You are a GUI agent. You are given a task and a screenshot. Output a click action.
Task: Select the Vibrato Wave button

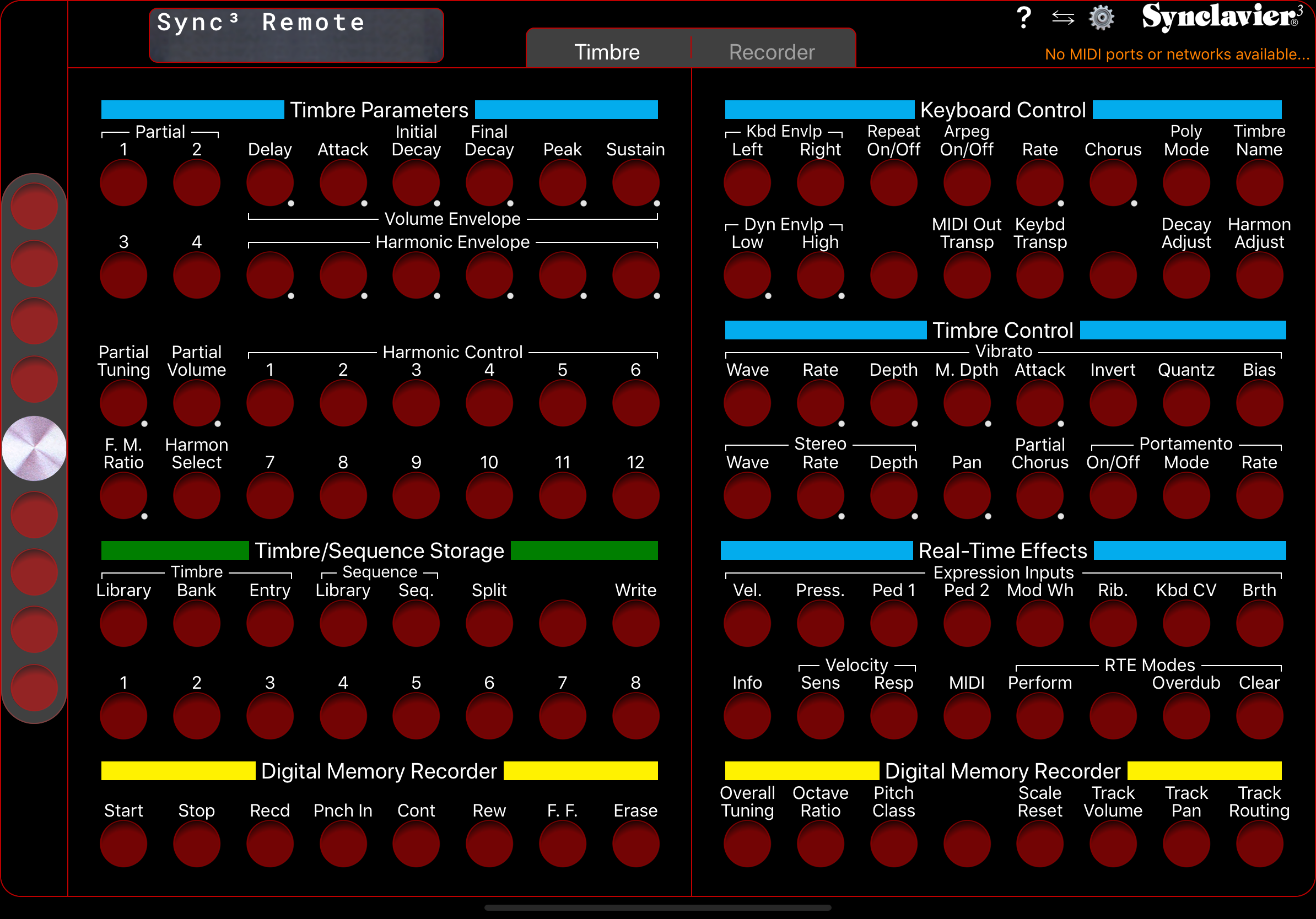click(747, 403)
